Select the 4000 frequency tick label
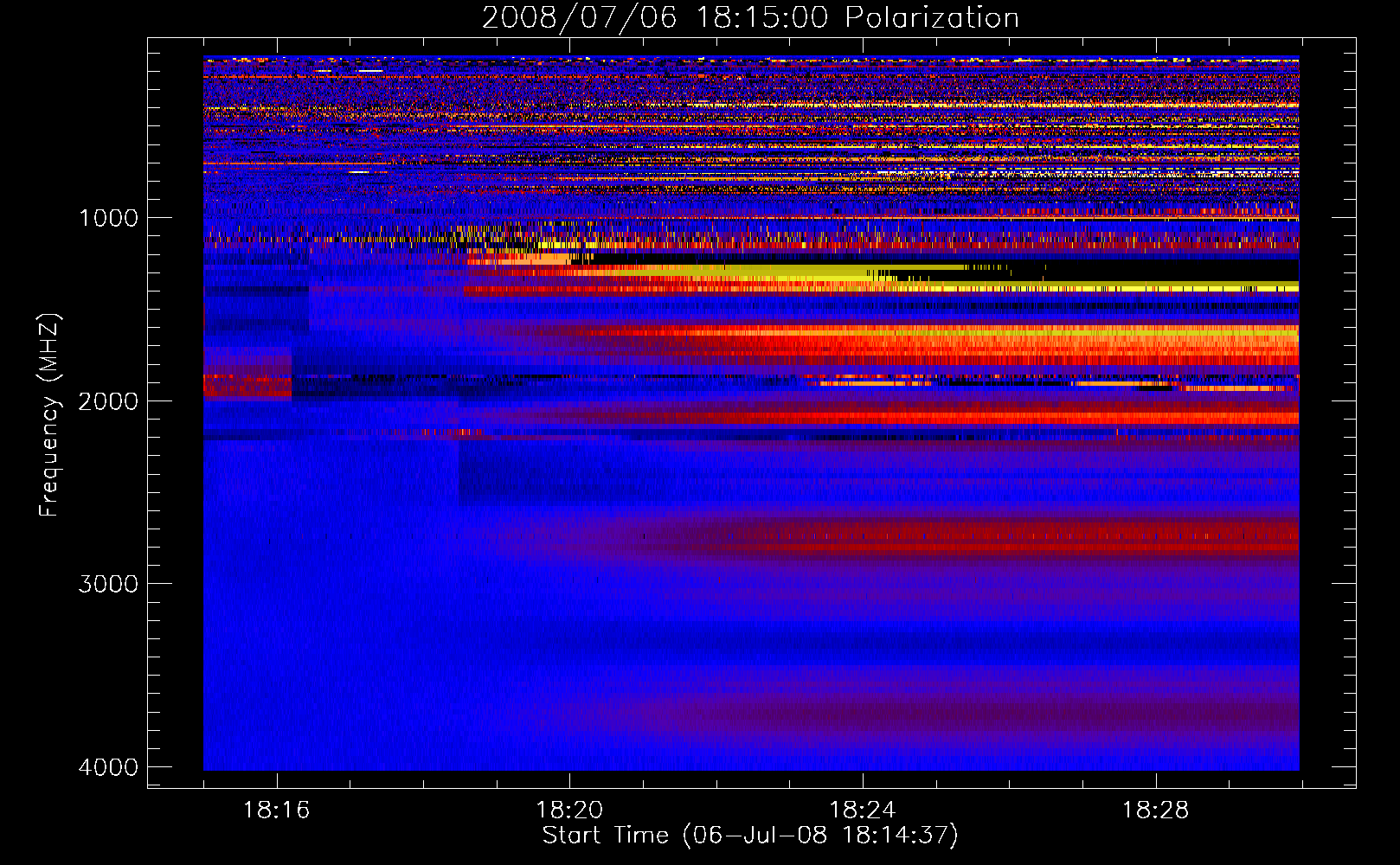The height and width of the screenshot is (865, 1400). pyautogui.click(x=109, y=767)
